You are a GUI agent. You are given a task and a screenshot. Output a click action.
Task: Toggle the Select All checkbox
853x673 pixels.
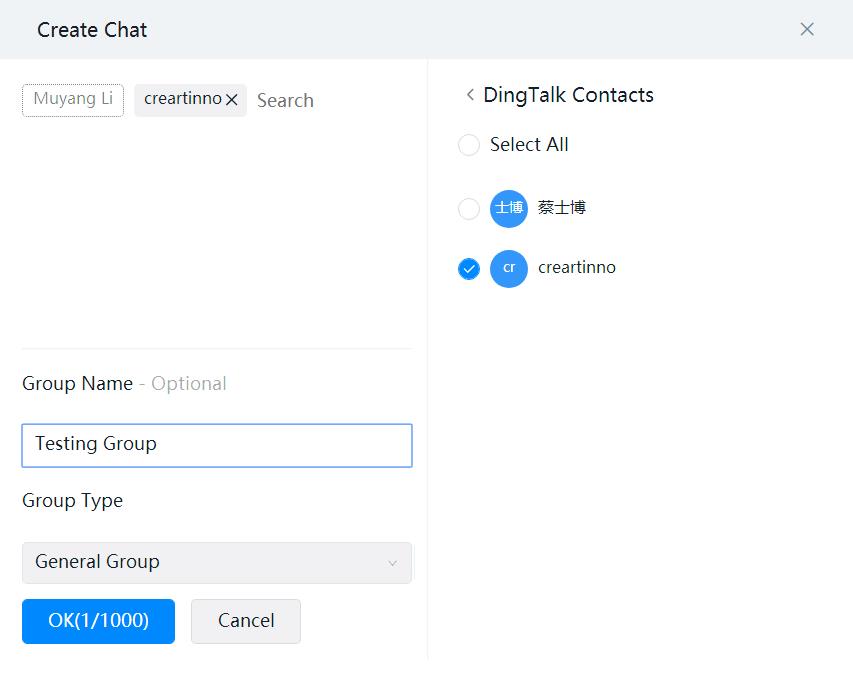[469, 145]
